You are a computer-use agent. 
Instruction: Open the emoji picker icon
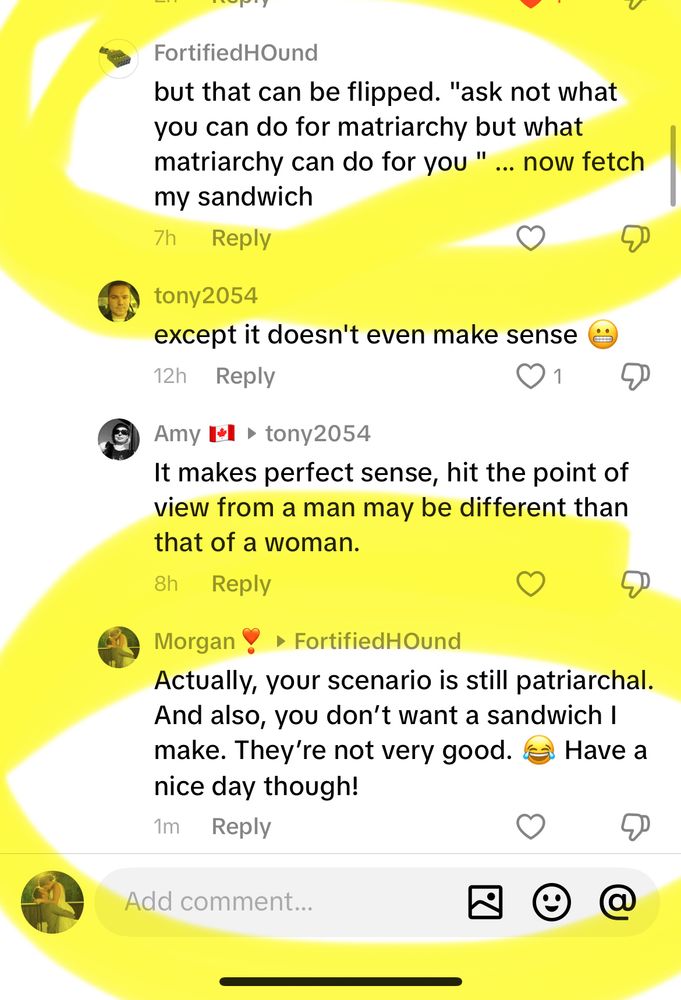point(551,901)
